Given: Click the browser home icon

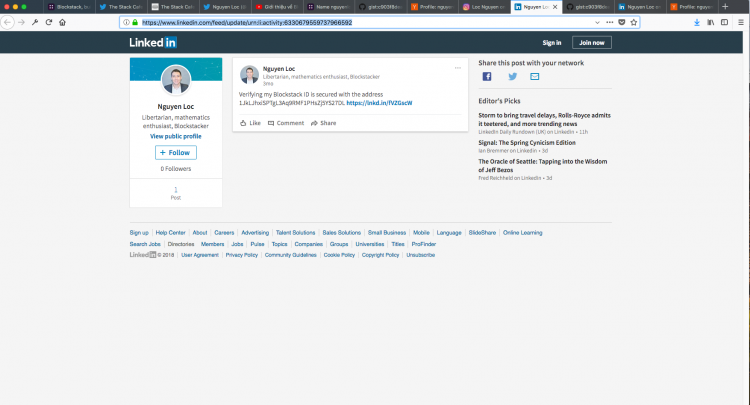Looking at the screenshot, I should (63, 22).
